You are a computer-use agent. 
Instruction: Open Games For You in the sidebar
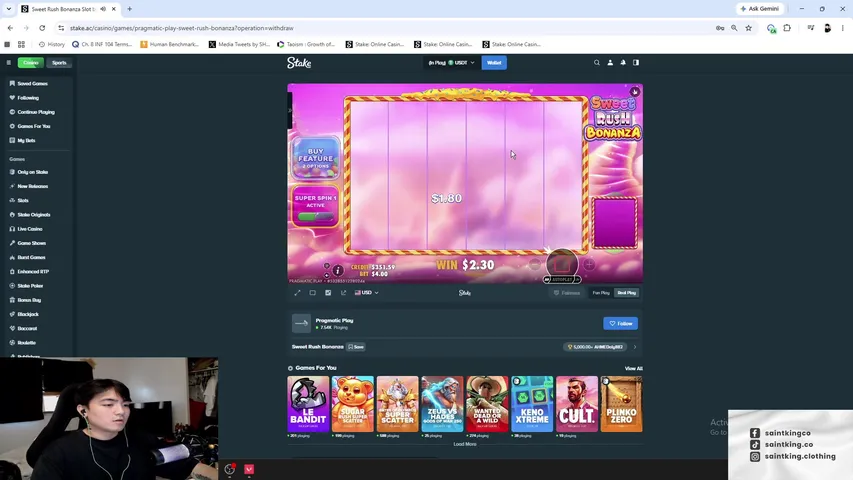pos(34,126)
